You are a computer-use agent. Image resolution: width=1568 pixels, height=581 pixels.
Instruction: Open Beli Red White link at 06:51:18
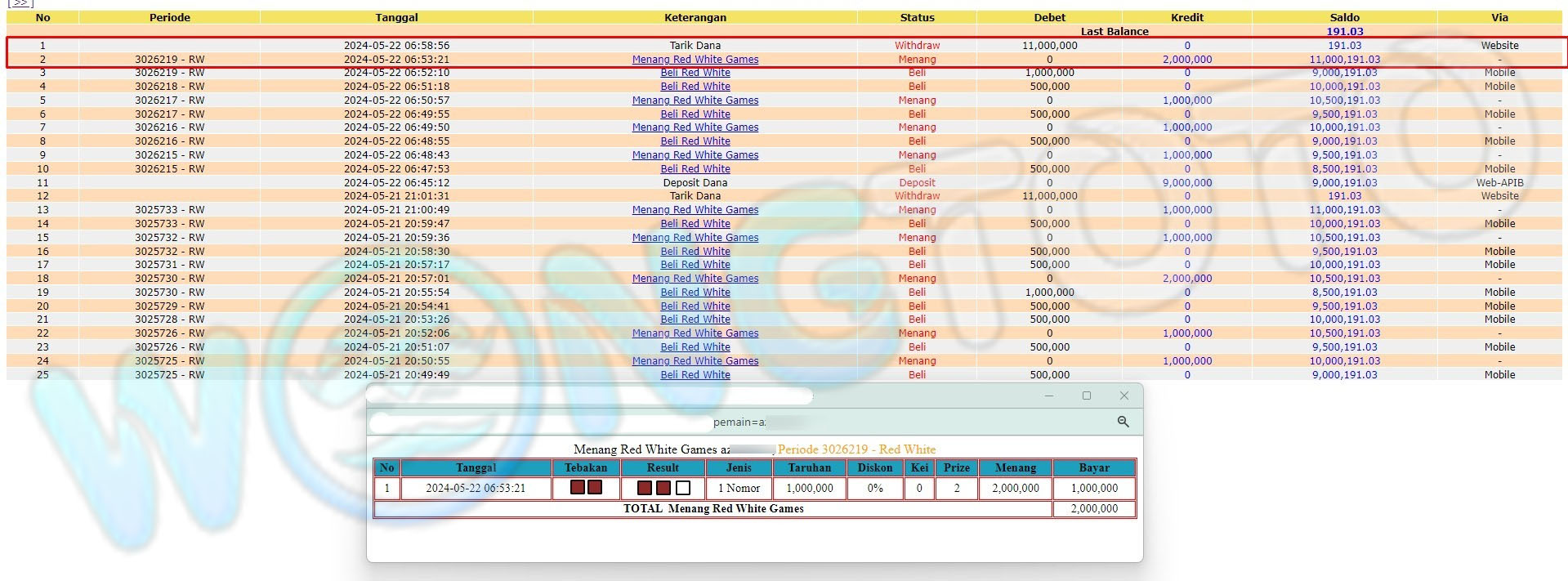click(x=695, y=87)
